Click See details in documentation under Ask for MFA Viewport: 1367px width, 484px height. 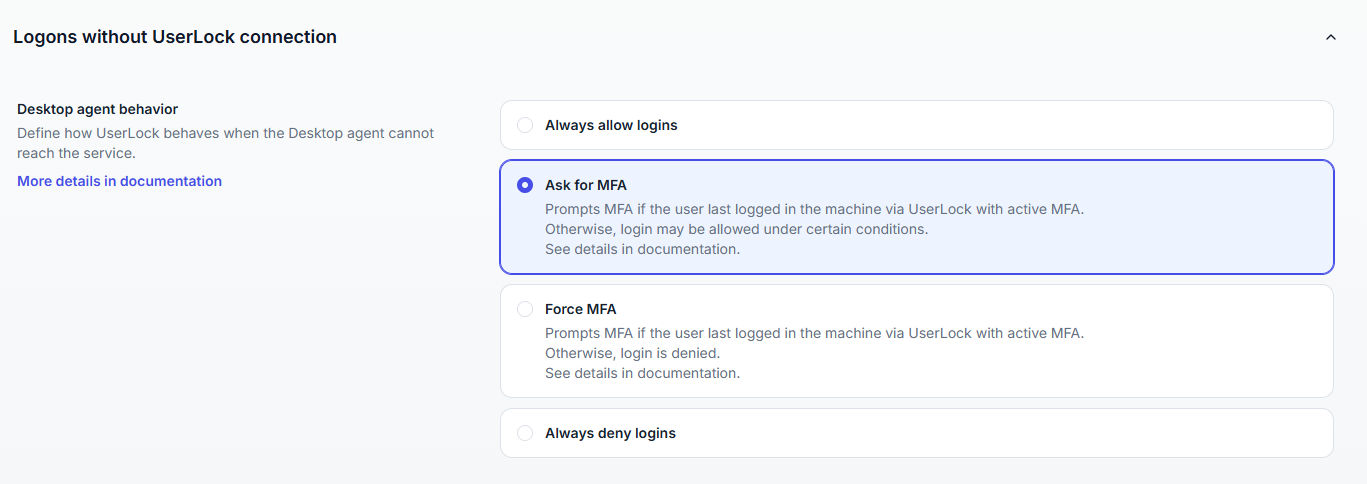642,249
